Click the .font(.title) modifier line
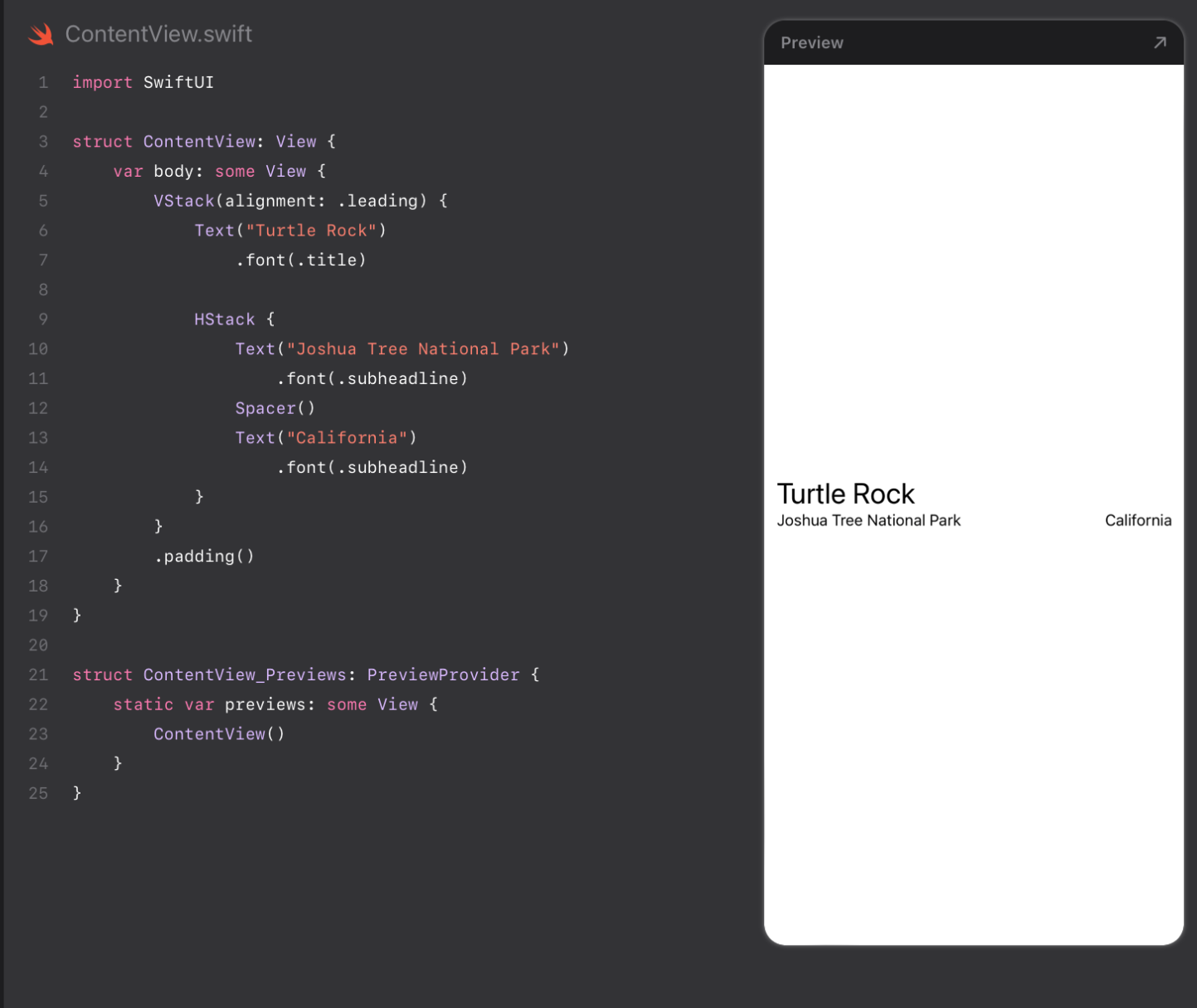Viewport: 1197px width, 1008px height. 300,261
